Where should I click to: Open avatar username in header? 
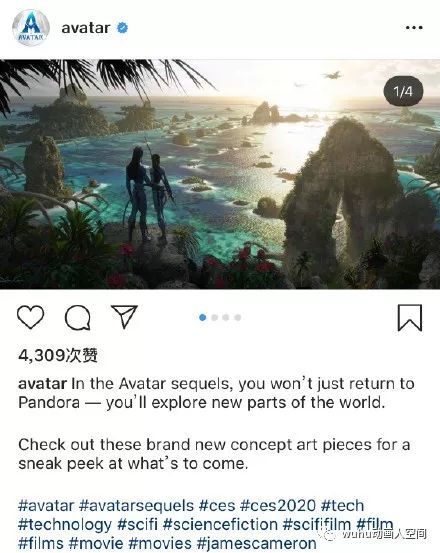coord(86,28)
